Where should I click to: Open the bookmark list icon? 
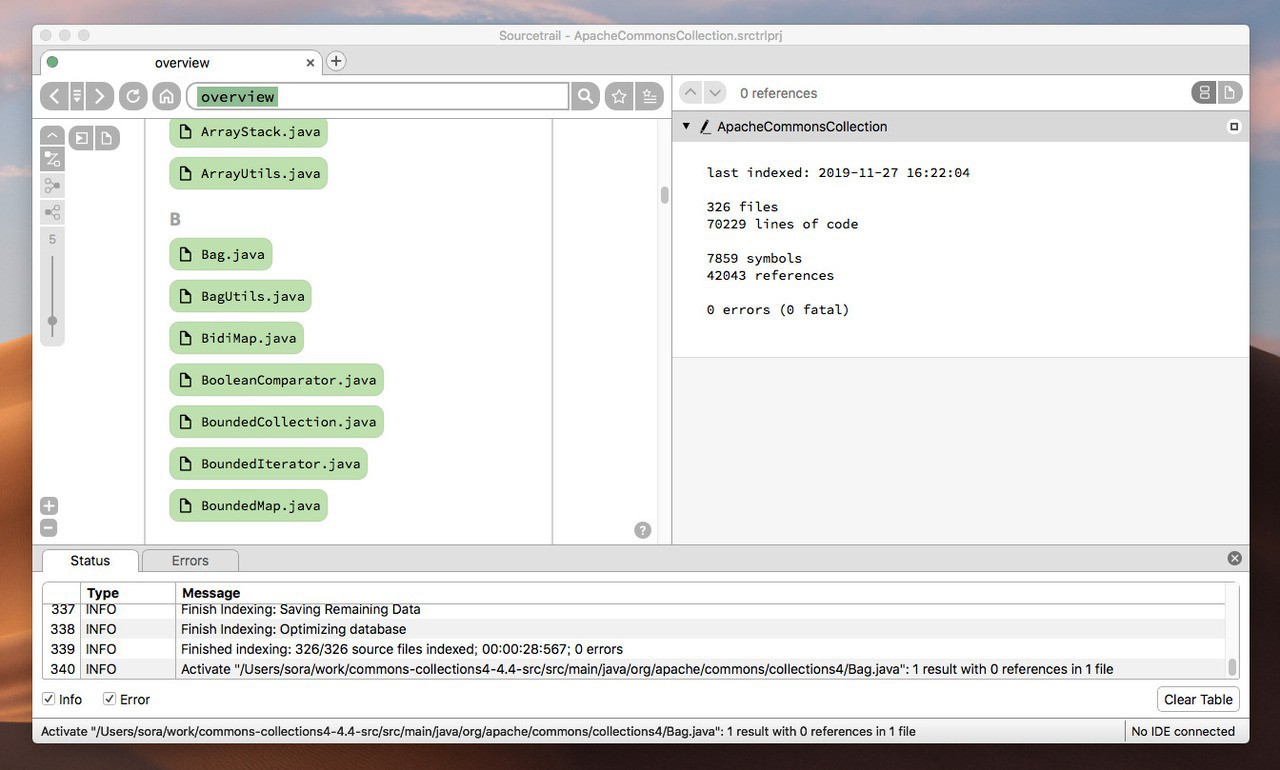tap(649, 96)
